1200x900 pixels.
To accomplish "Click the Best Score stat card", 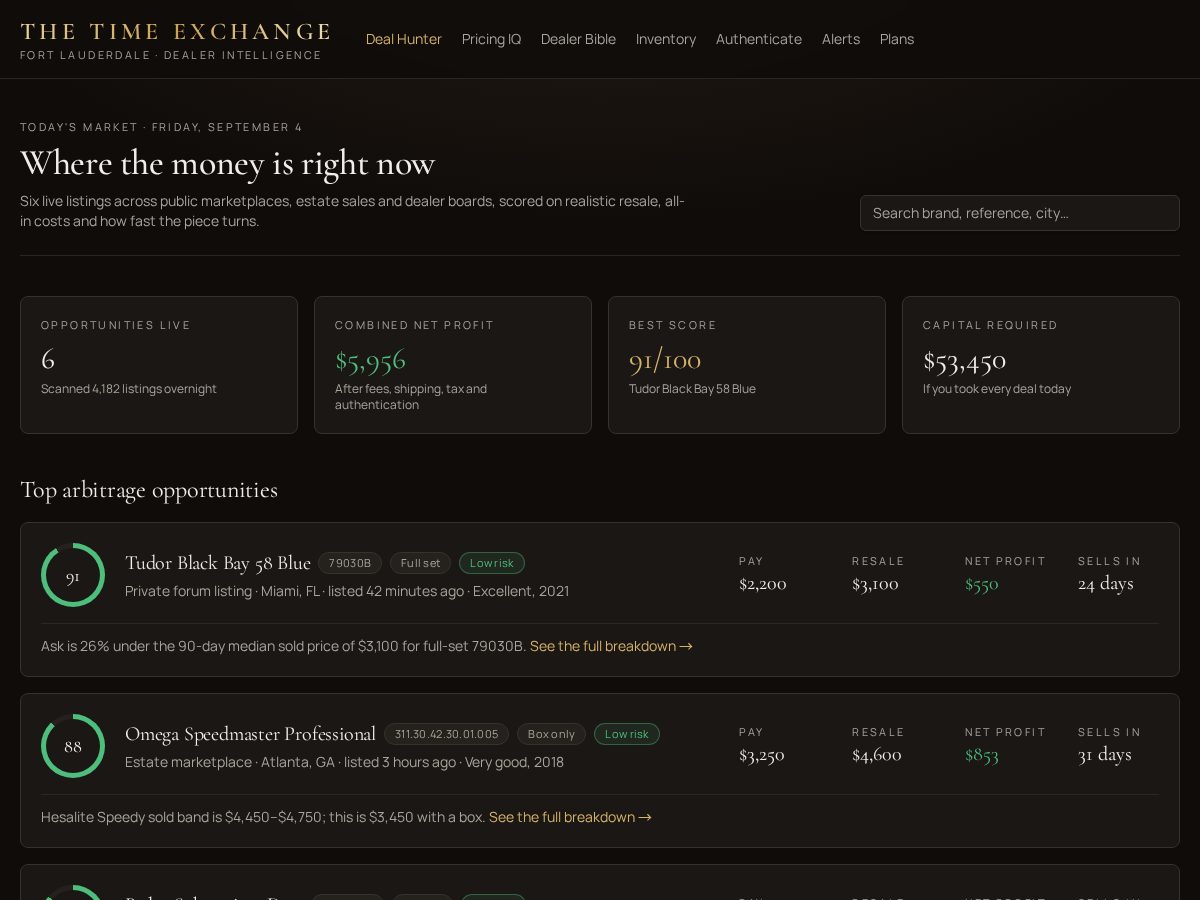I will click(x=747, y=365).
